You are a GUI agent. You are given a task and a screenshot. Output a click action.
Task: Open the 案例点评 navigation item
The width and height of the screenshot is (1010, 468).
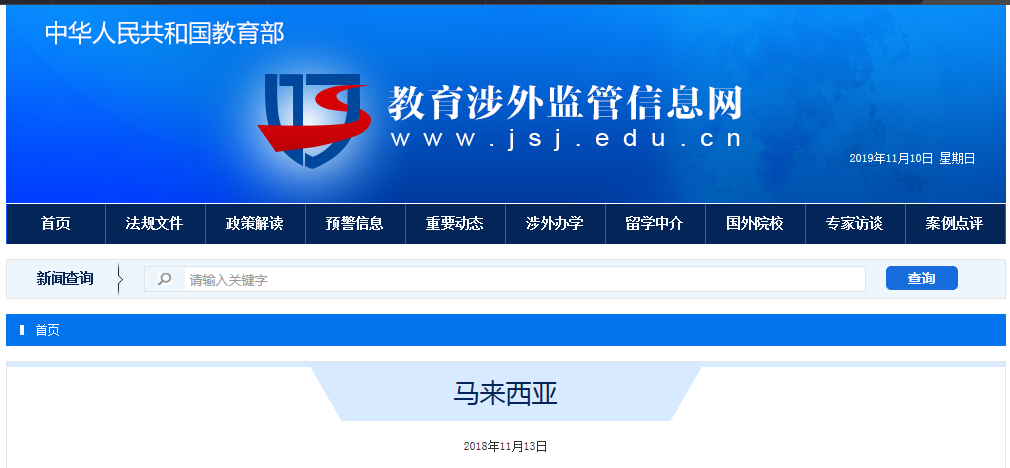pyautogui.click(x=955, y=224)
